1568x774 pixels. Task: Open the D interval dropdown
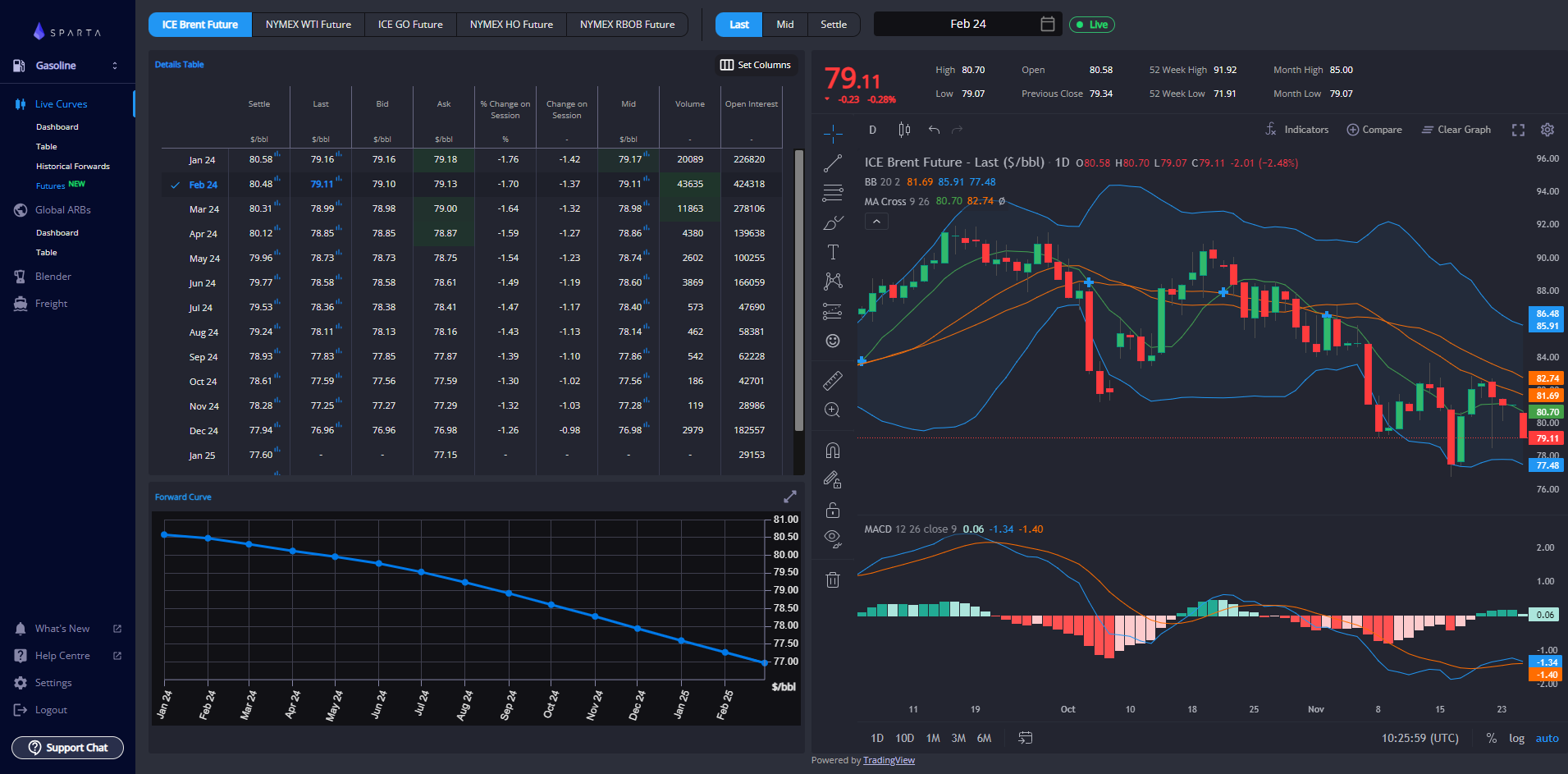(x=872, y=130)
